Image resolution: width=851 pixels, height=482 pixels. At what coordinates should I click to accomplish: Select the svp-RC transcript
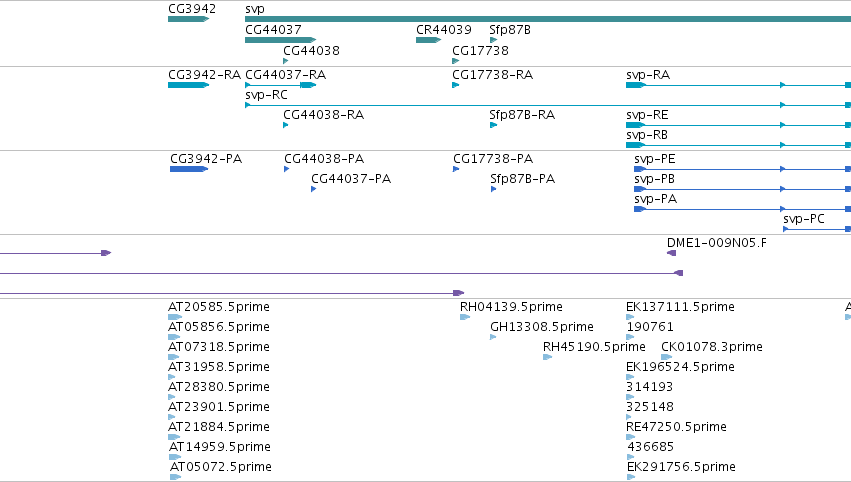click(x=548, y=105)
